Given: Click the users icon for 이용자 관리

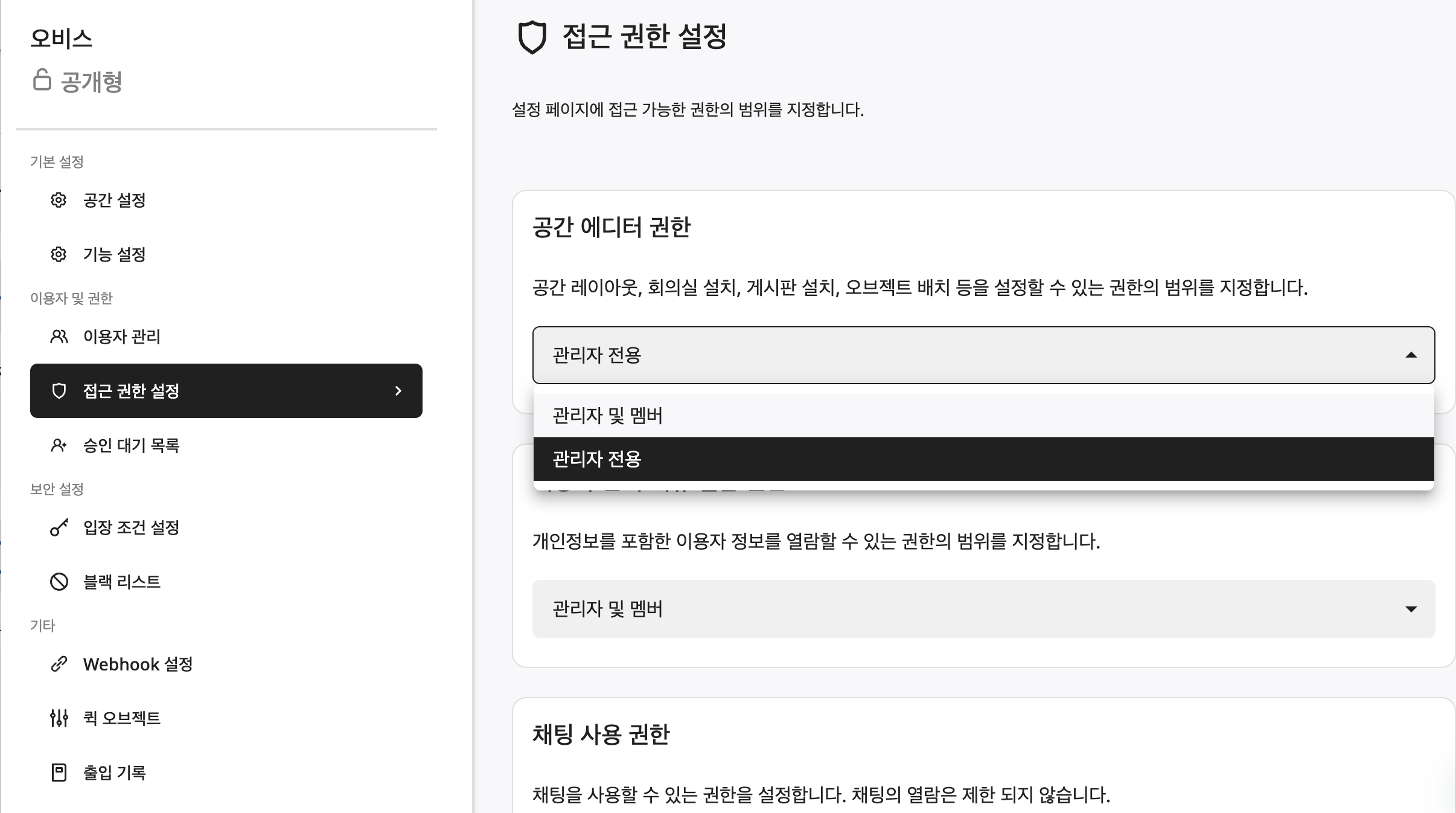Looking at the screenshot, I should click(59, 336).
